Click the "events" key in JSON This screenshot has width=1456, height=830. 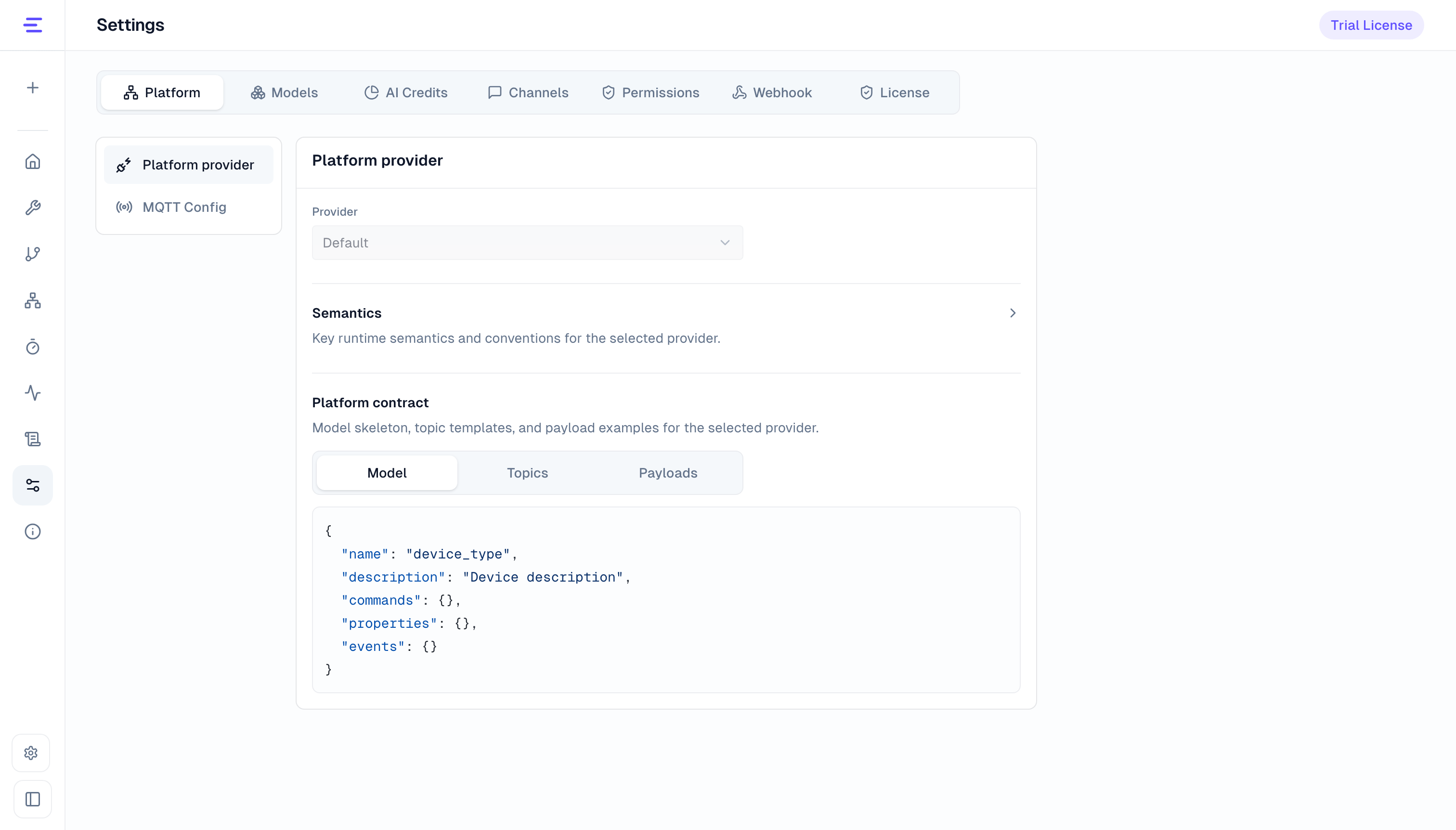[x=373, y=647]
